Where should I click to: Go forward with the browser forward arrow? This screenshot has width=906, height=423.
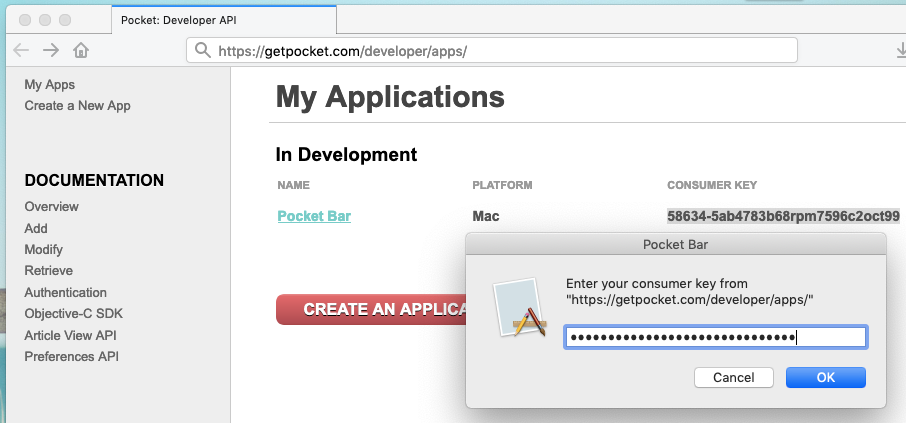pos(51,50)
